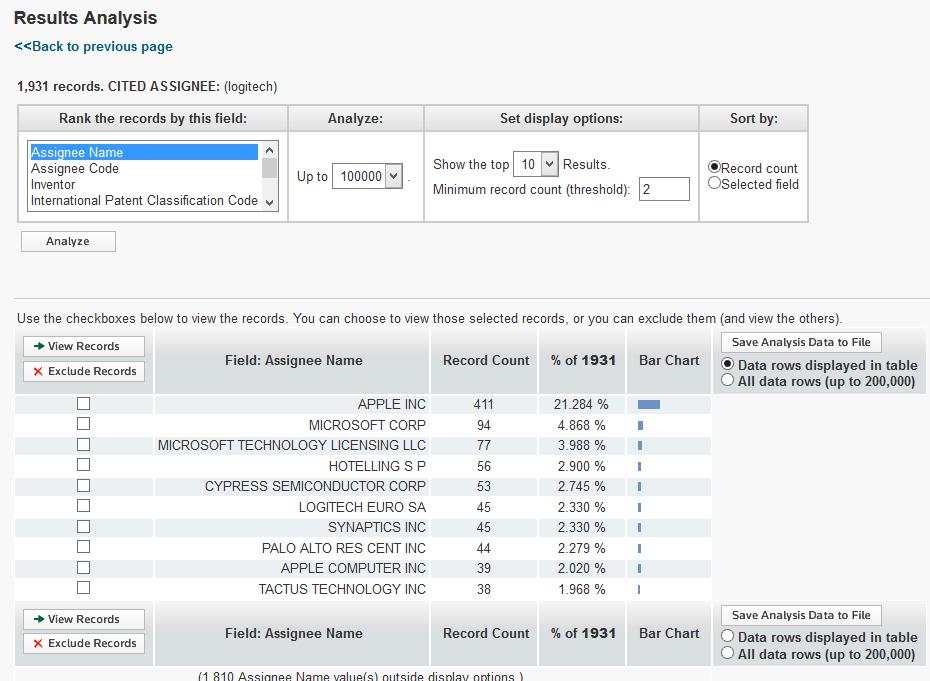Check the APPLE INC row checkbox
930x681 pixels.
[x=84, y=403]
